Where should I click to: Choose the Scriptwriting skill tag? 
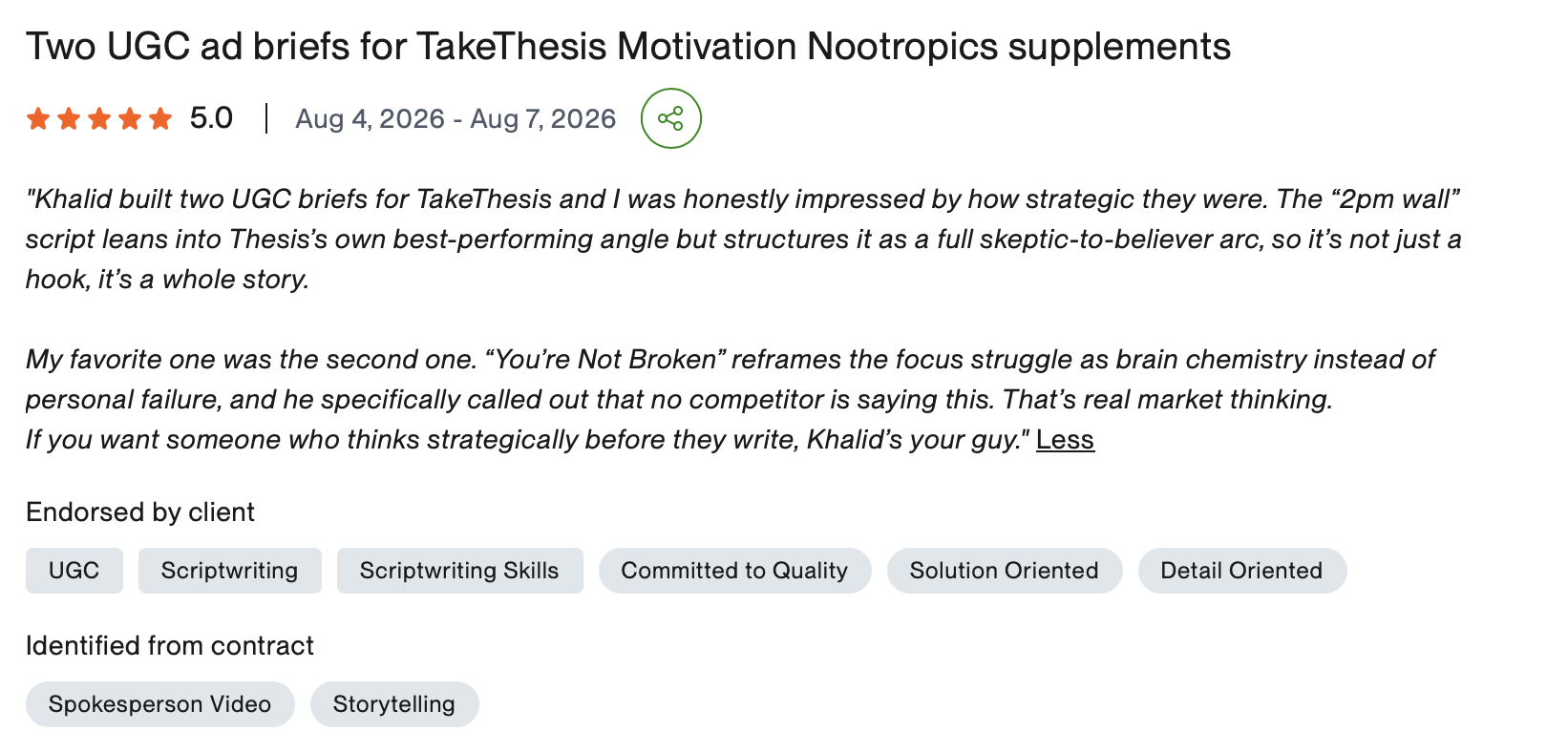point(230,571)
